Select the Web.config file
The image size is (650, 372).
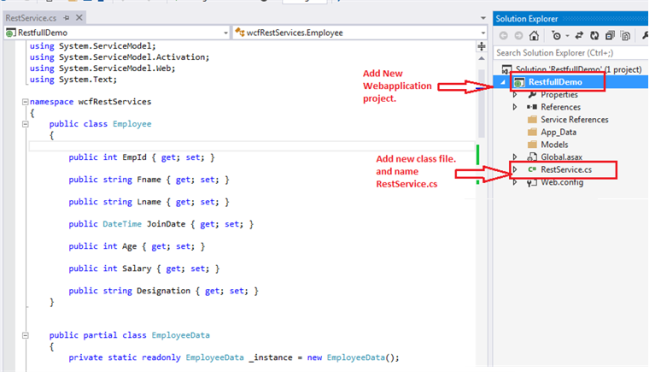point(562,182)
